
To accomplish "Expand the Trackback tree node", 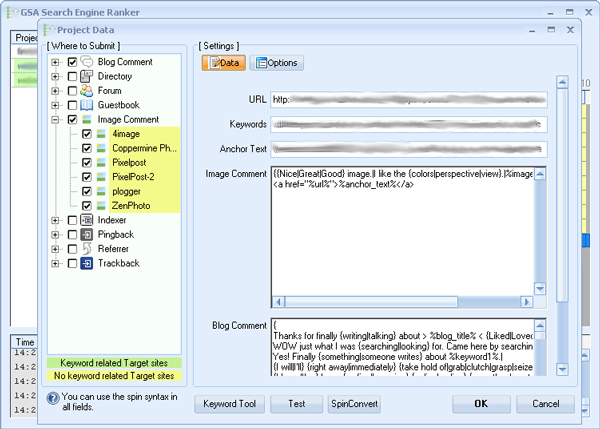I will click(x=55, y=263).
